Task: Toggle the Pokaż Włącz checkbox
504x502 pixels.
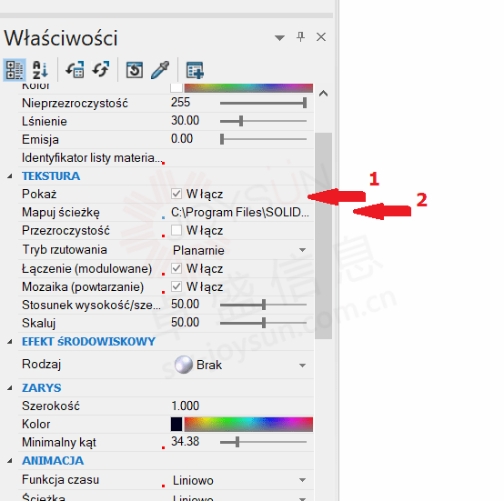Action: [176, 194]
